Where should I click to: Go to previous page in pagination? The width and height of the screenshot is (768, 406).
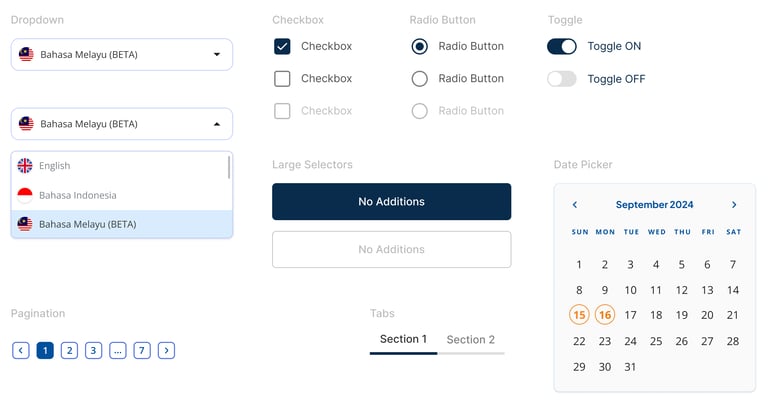pos(21,350)
